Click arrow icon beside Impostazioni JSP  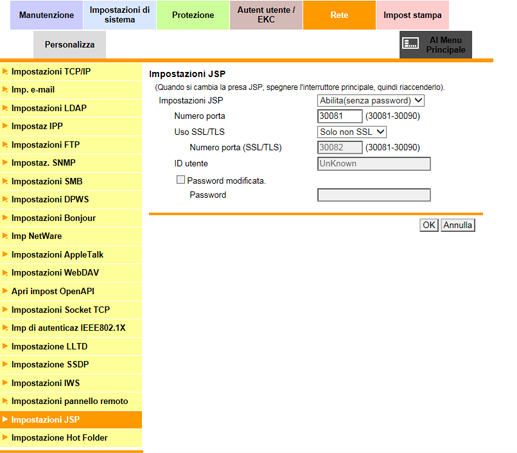(x=5, y=419)
